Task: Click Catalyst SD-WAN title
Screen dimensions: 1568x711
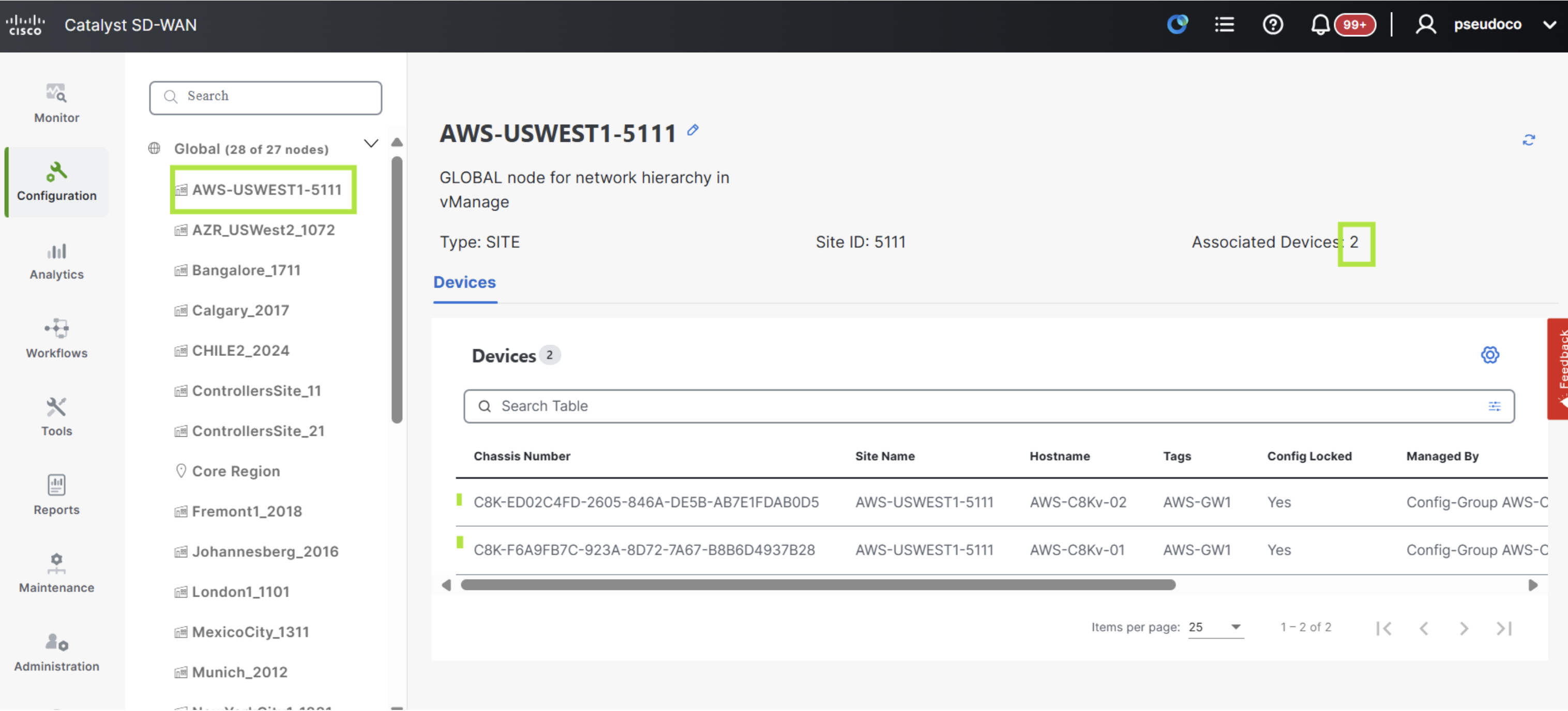Action: (x=130, y=25)
